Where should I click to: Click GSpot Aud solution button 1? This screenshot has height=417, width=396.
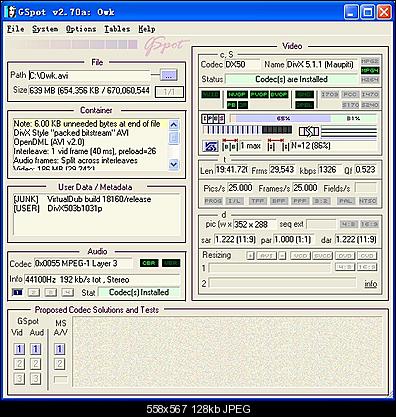coord(35,349)
